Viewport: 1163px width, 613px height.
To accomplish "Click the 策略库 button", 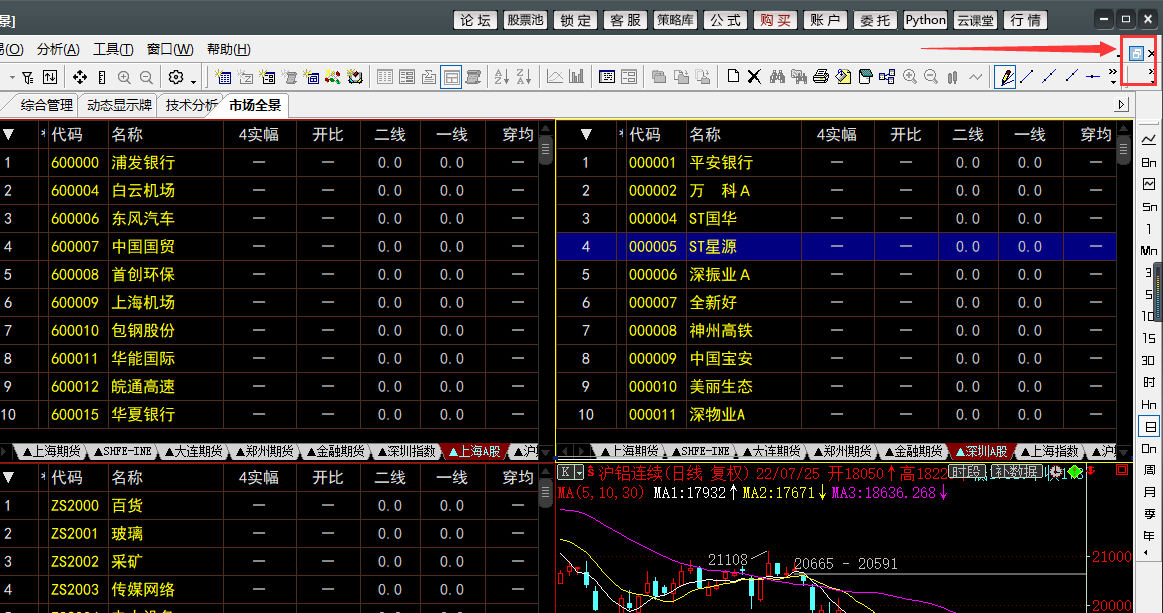I will point(676,20).
